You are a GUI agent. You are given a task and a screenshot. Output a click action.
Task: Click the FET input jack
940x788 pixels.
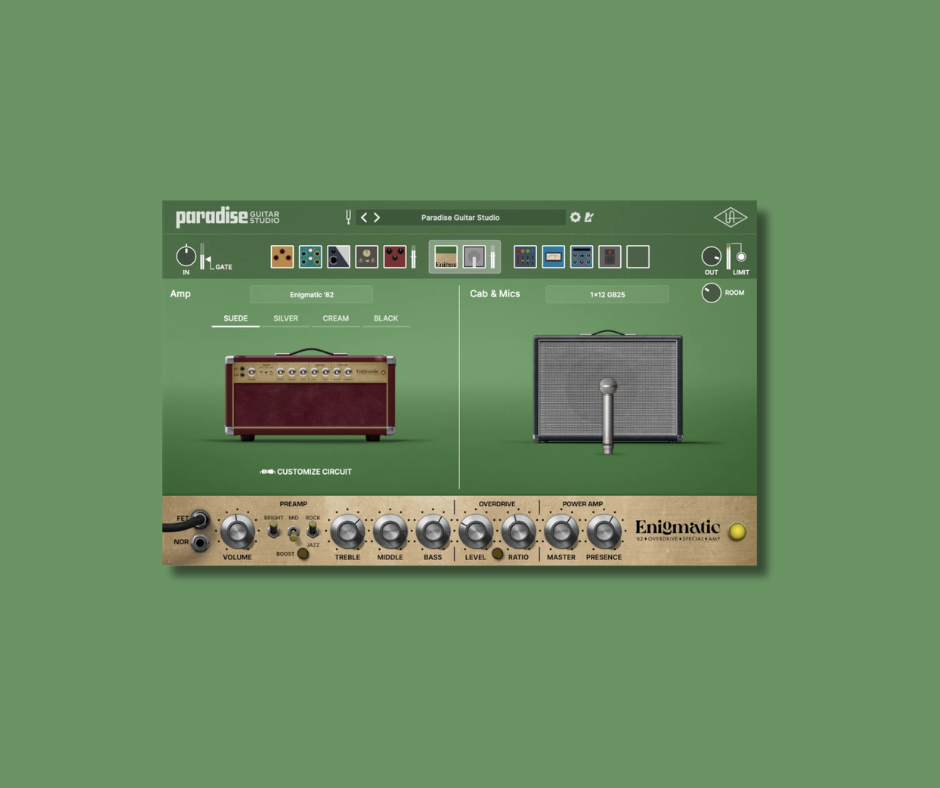pyautogui.click(x=200, y=519)
